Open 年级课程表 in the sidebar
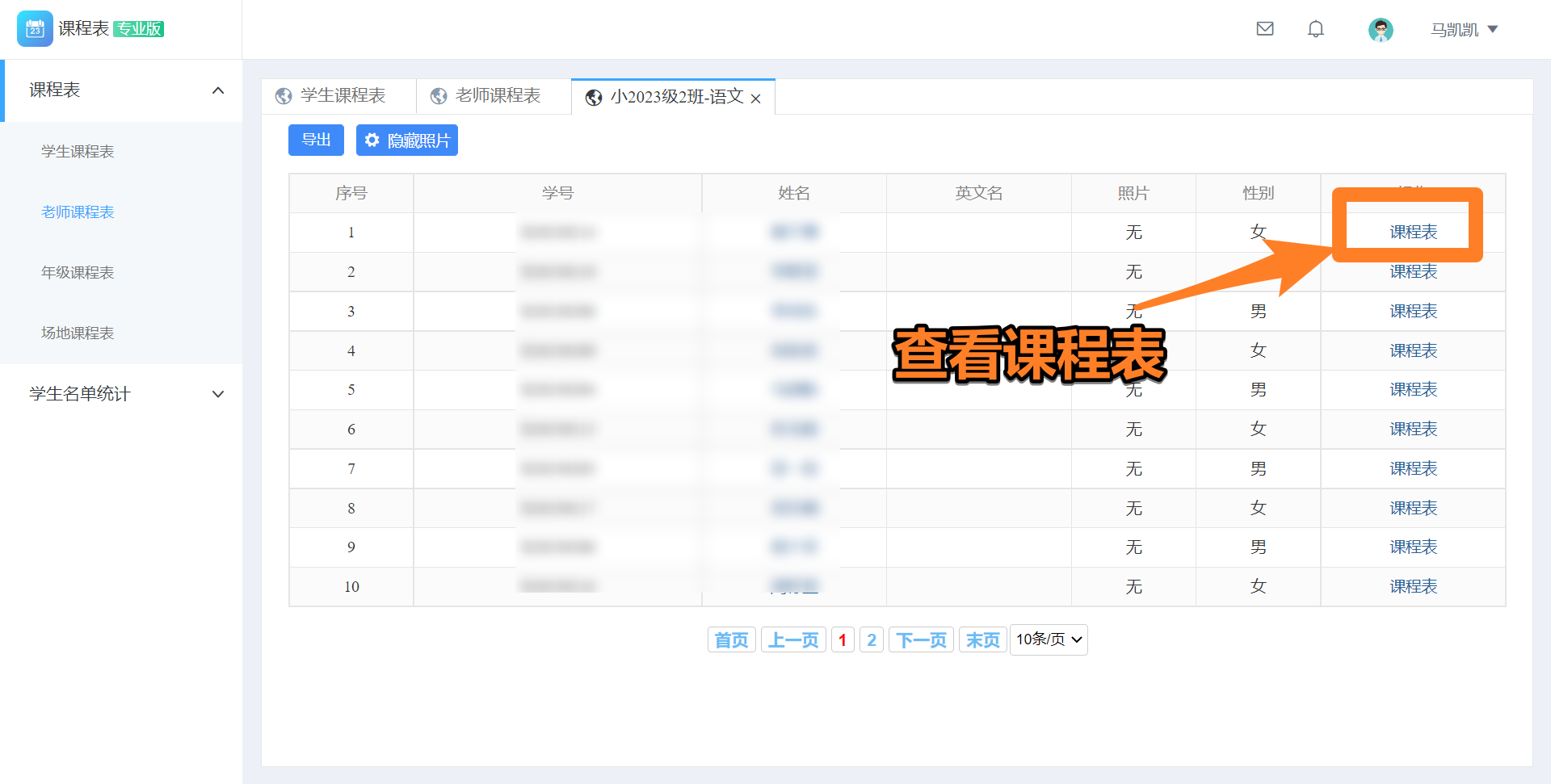This screenshot has height=784, width=1551. pos(78,273)
